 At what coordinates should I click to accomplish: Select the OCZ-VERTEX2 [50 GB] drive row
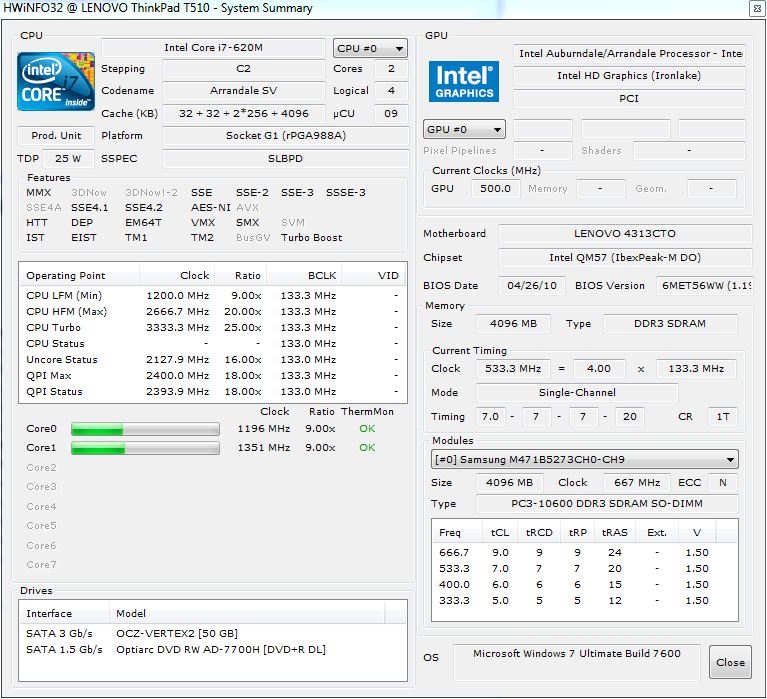[x=212, y=633]
